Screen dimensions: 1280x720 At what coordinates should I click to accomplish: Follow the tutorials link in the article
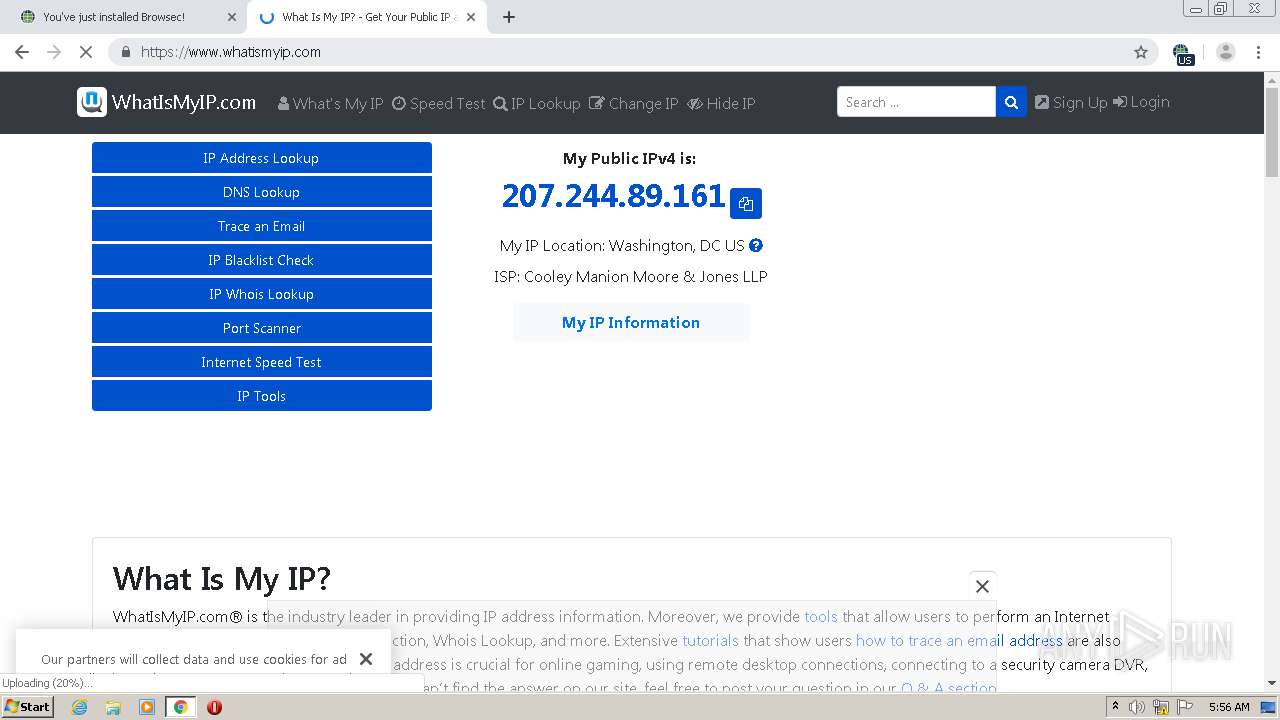coord(710,641)
